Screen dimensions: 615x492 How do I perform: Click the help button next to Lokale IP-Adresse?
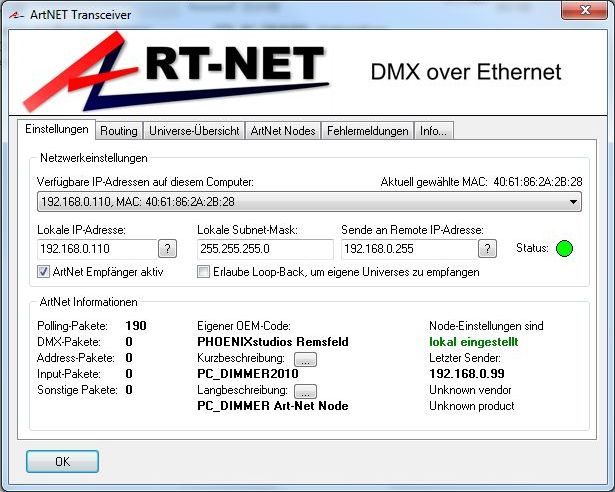click(169, 249)
